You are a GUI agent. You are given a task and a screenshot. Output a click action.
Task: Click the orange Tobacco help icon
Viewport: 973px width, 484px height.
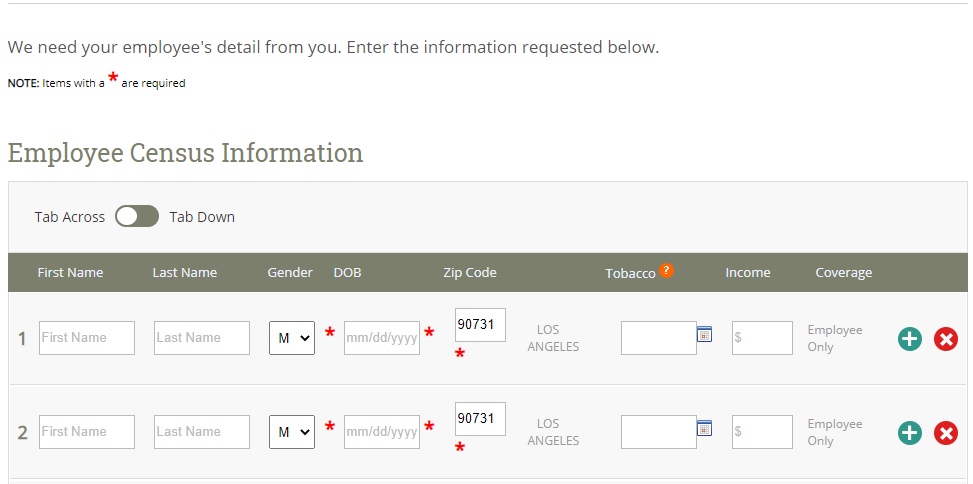pyautogui.click(x=666, y=271)
